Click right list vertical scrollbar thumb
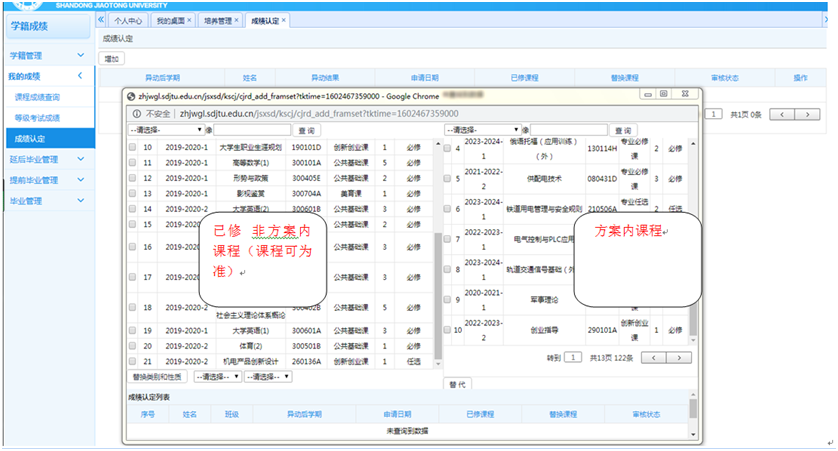 [693, 319]
